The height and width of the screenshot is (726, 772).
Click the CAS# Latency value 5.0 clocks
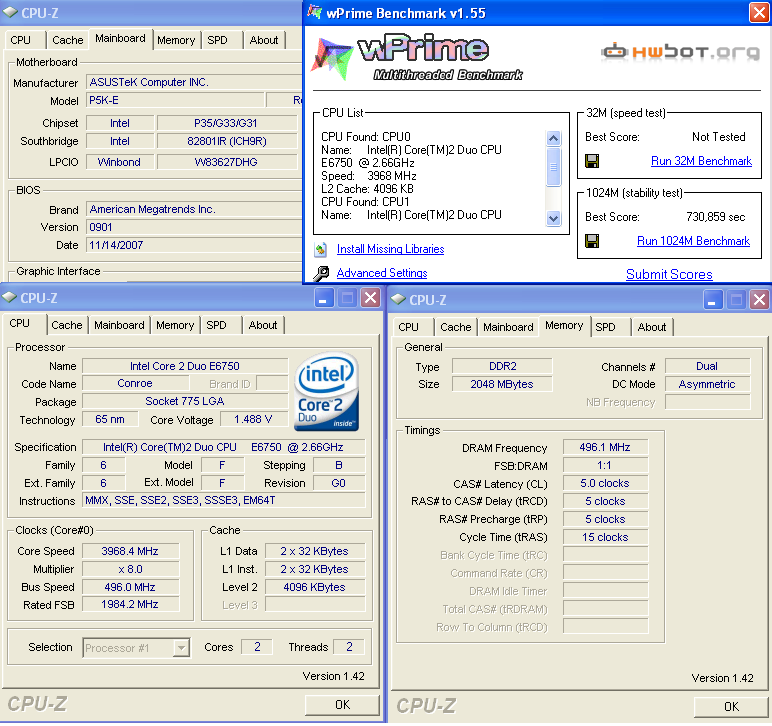(605, 483)
